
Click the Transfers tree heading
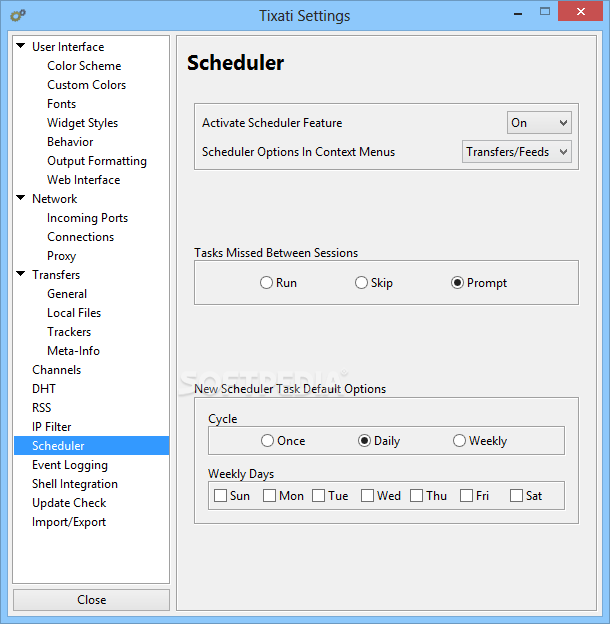[56, 275]
